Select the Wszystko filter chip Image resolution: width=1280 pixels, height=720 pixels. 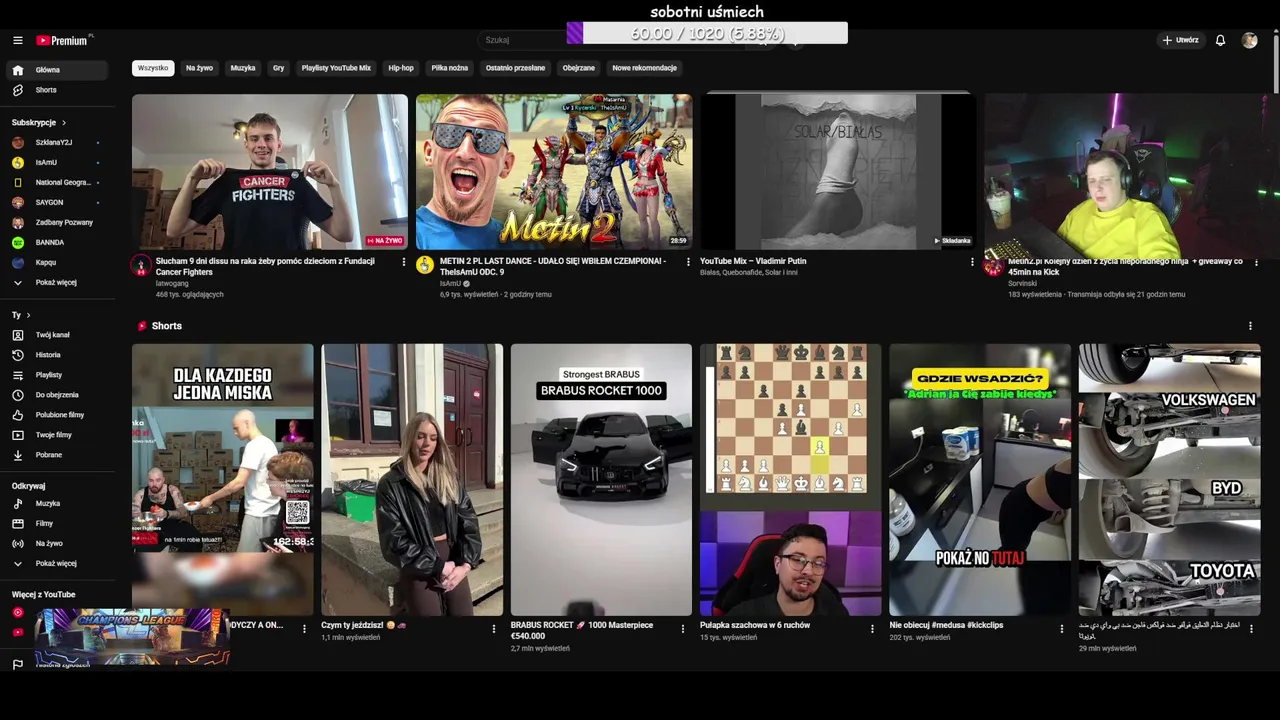pyautogui.click(x=153, y=68)
